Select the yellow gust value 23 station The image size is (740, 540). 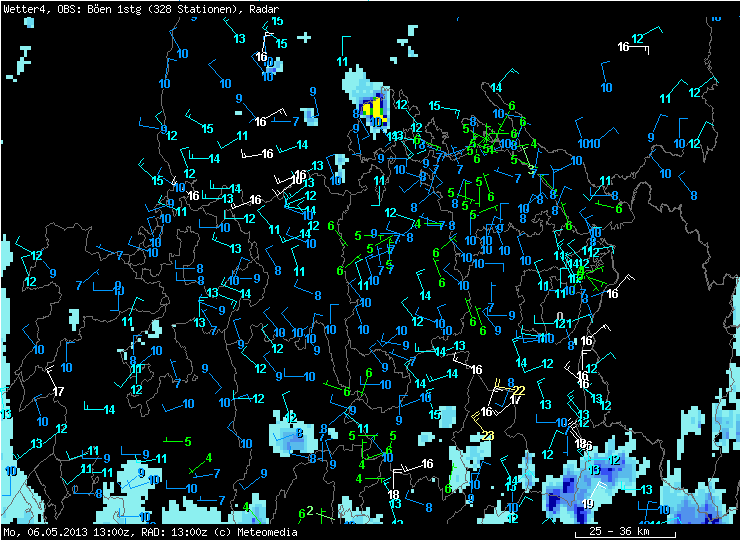(x=488, y=435)
